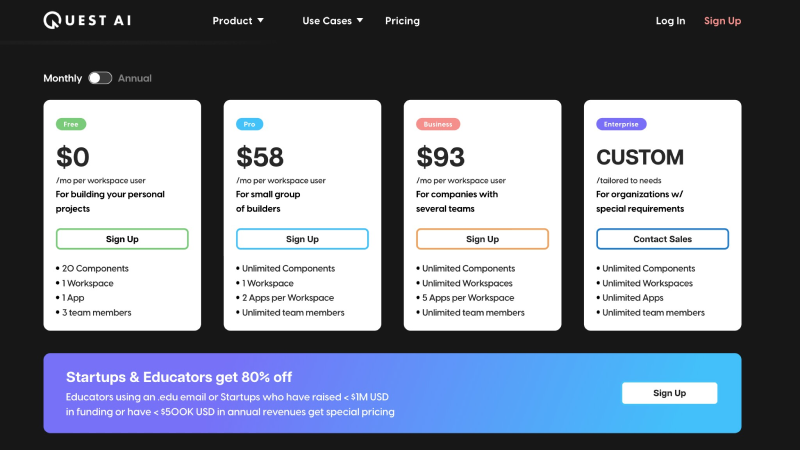The image size is (800, 450).
Task: Go to the Pricing page
Action: (402, 20)
